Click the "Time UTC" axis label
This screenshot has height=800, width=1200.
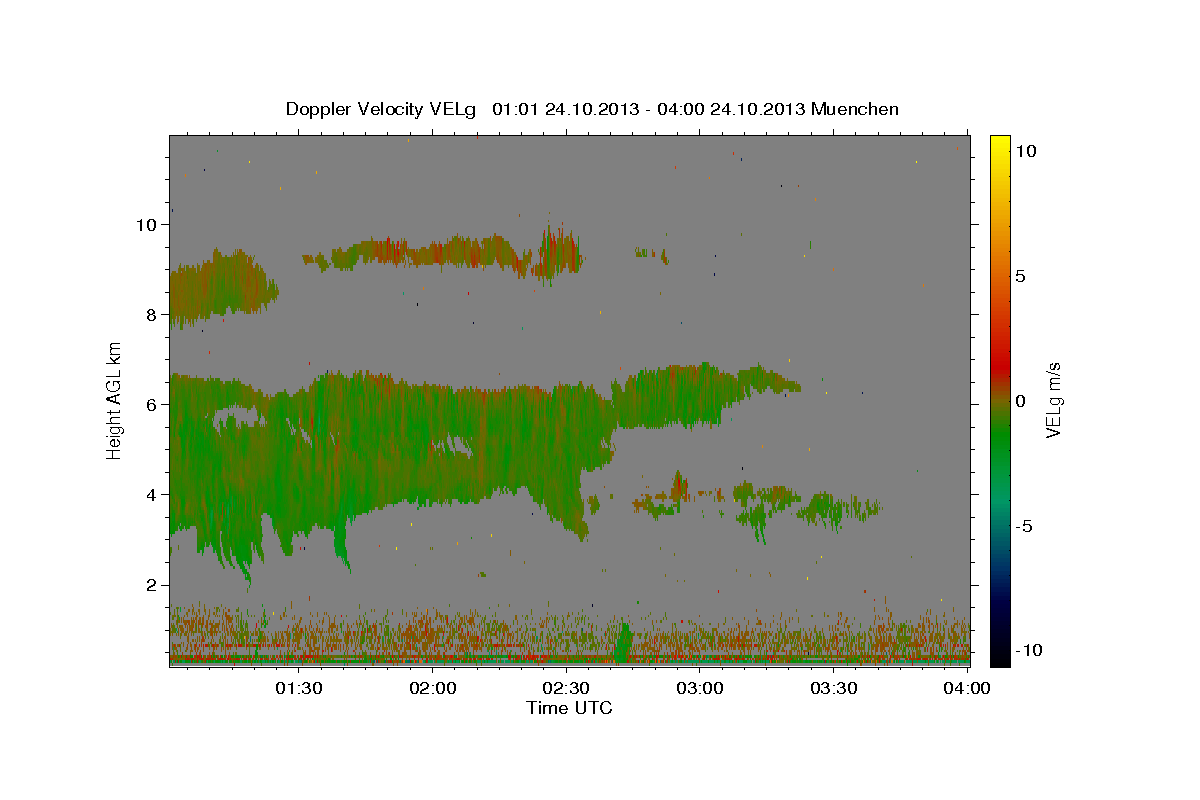click(569, 708)
